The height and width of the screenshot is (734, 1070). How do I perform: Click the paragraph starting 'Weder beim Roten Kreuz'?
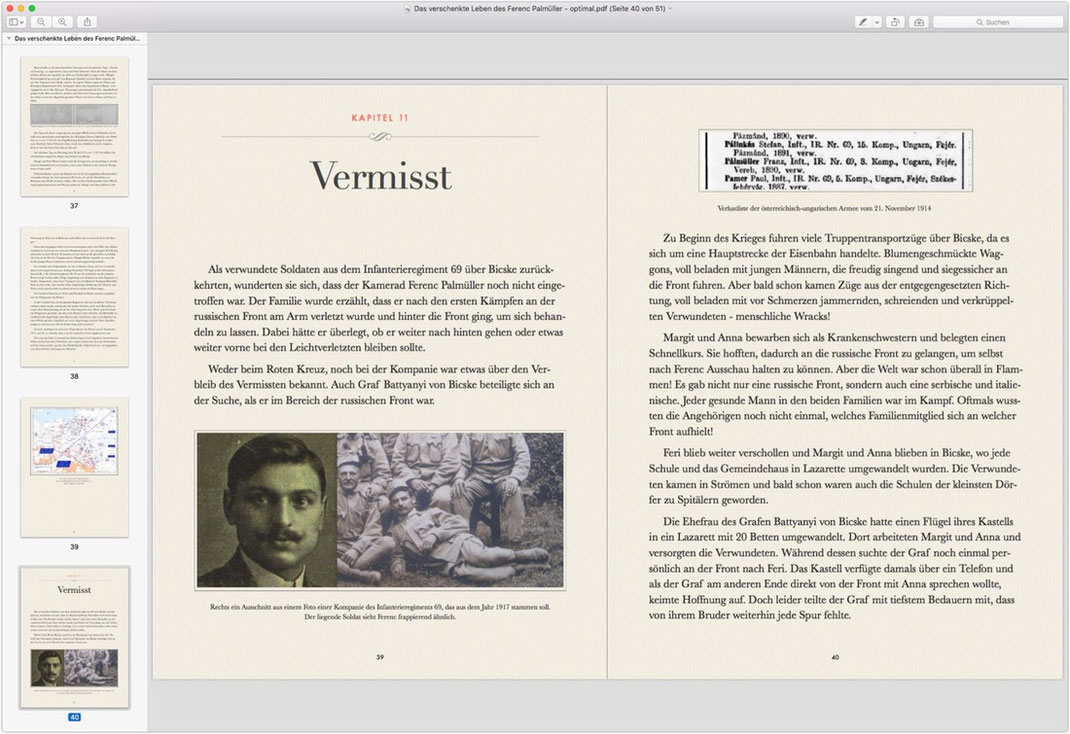tap(374, 385)
